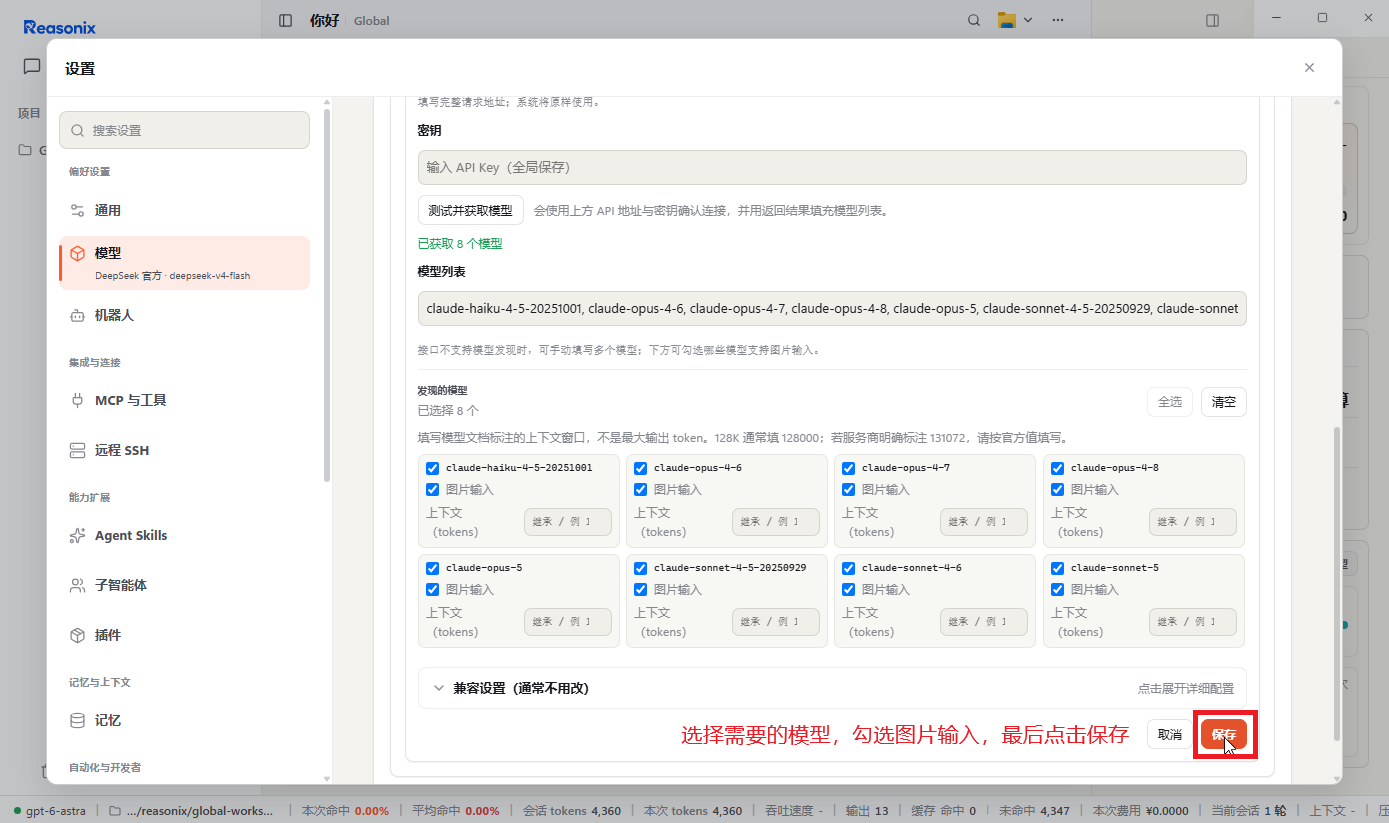Open MCP 与工具 plug icon entry
Viewport: 1389px width, 823px height.
[185, 400]
